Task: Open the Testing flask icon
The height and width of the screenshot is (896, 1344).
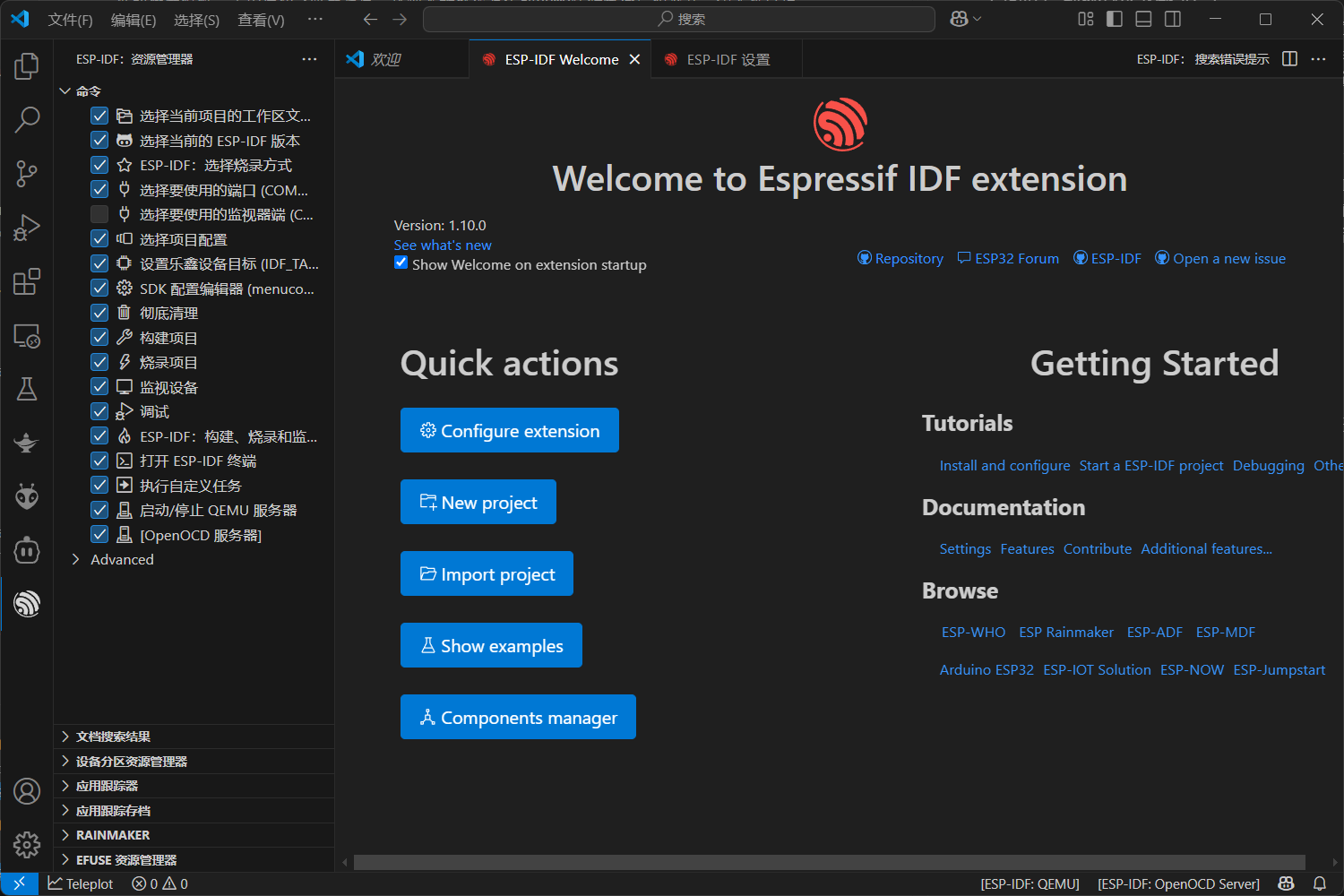Action: point(26,388)
